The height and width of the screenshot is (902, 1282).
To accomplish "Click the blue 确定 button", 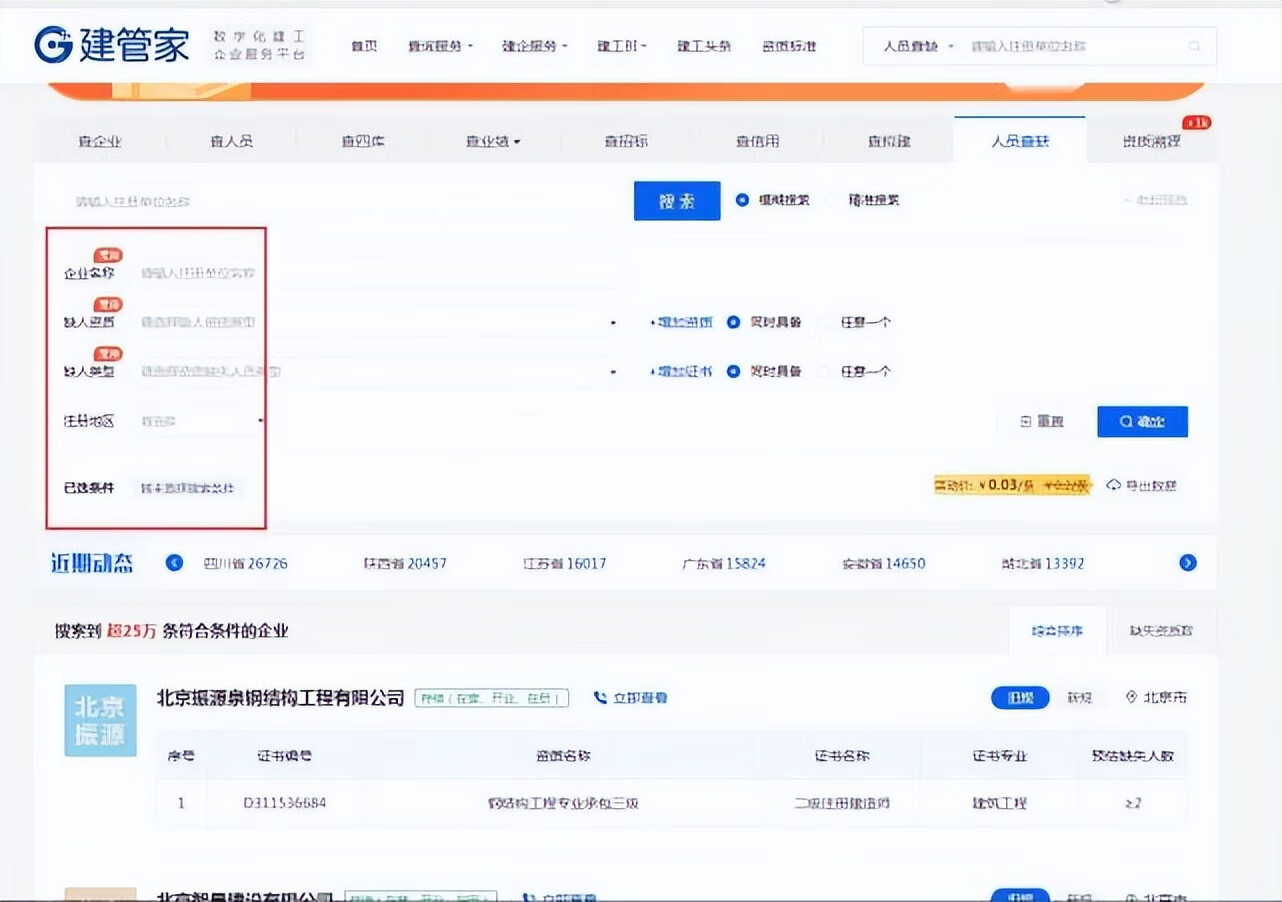I will tap(1142, 422).
